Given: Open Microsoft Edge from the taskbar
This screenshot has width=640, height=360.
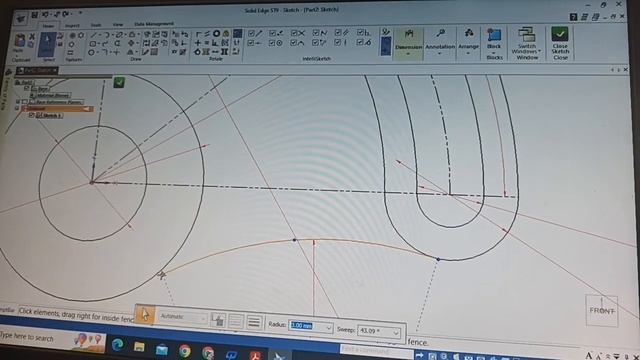Looking at the screenshot, I should tap(118, 345).
